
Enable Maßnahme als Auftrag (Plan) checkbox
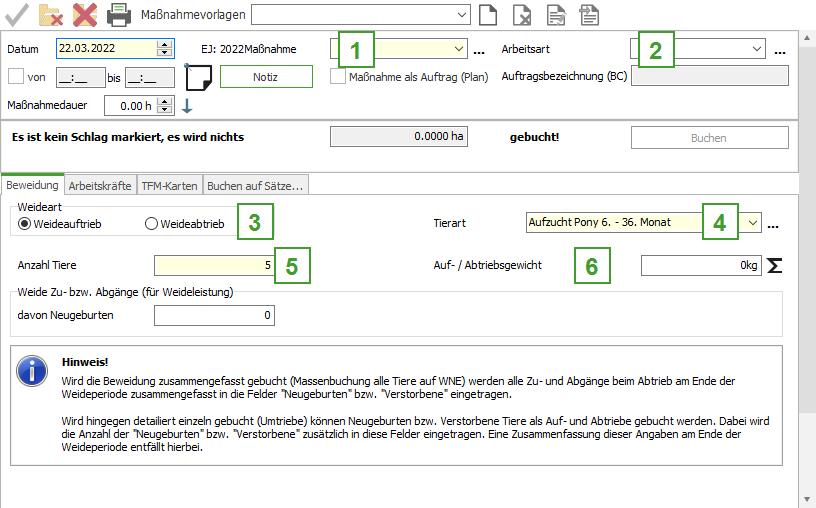coord(338,76)
